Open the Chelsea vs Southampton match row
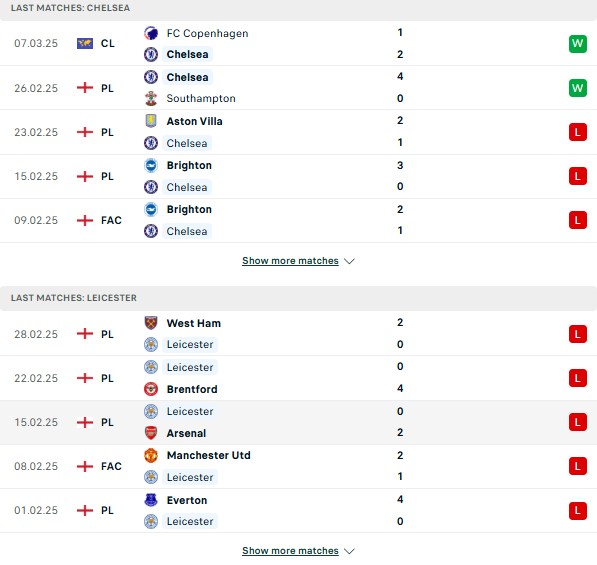This screenshot has width=597, height=565. click(298, 88)
